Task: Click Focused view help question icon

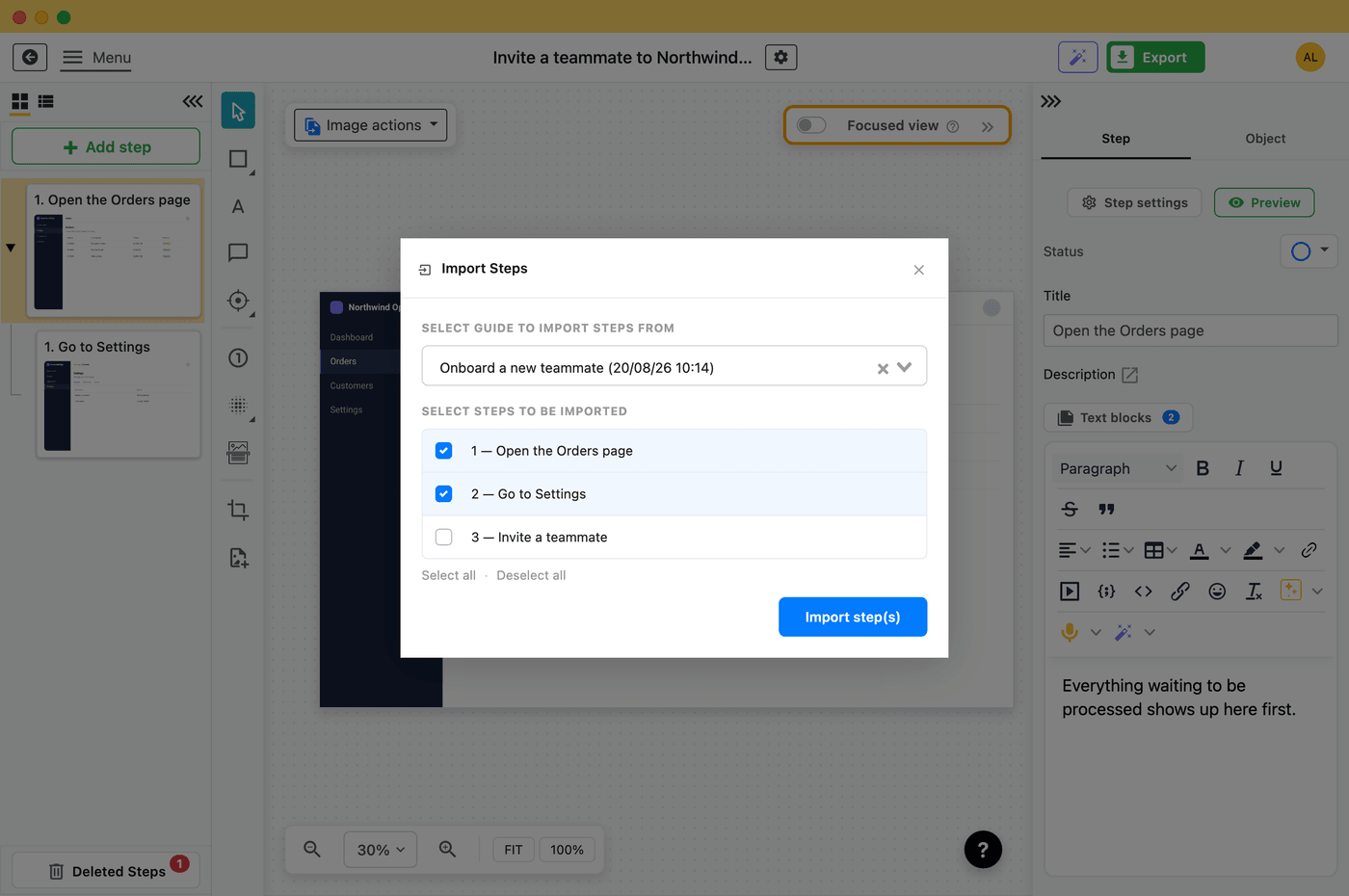Action: 953,126
